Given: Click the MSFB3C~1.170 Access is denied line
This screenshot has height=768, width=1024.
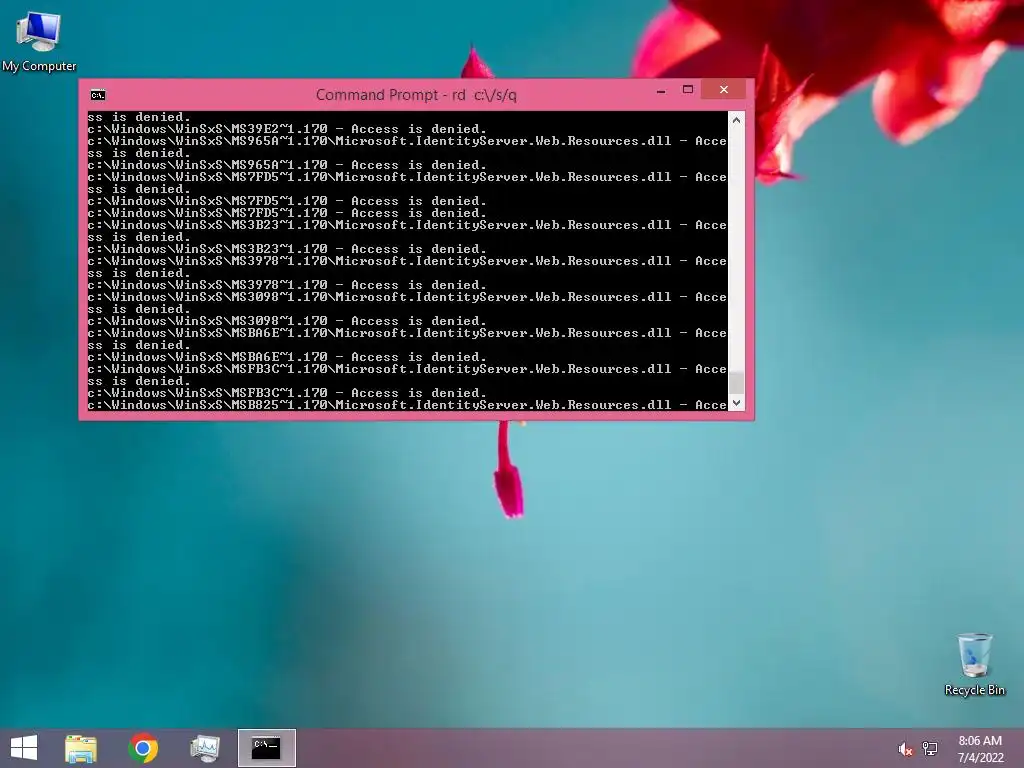Looking at the screenshot, I should point(287,392).
